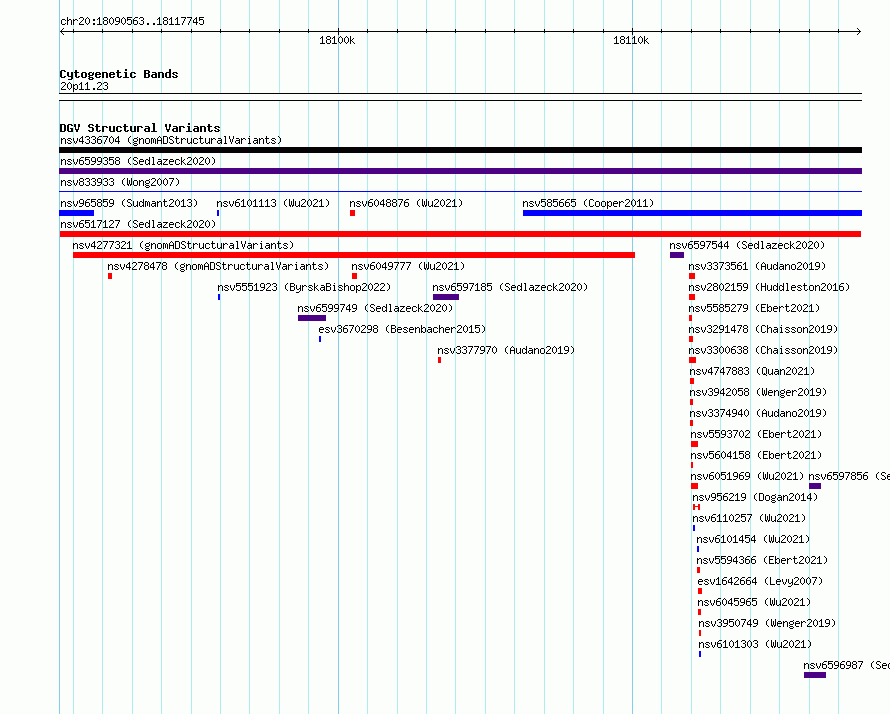The image size is (890, 714).
Task: Click nsv5593702 (Ebert2021) label
Action: (x=756, y=434)
